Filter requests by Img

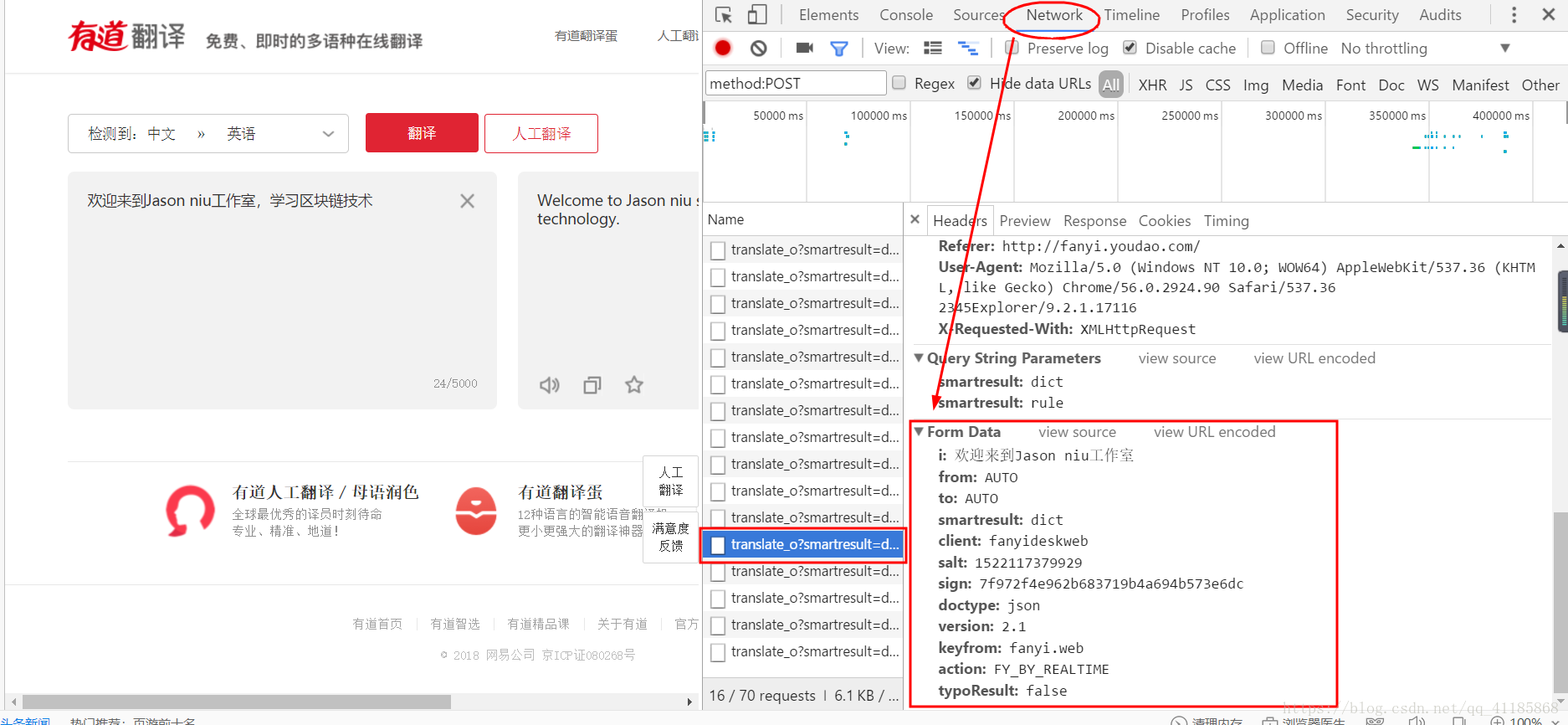tap(1255, 85)
